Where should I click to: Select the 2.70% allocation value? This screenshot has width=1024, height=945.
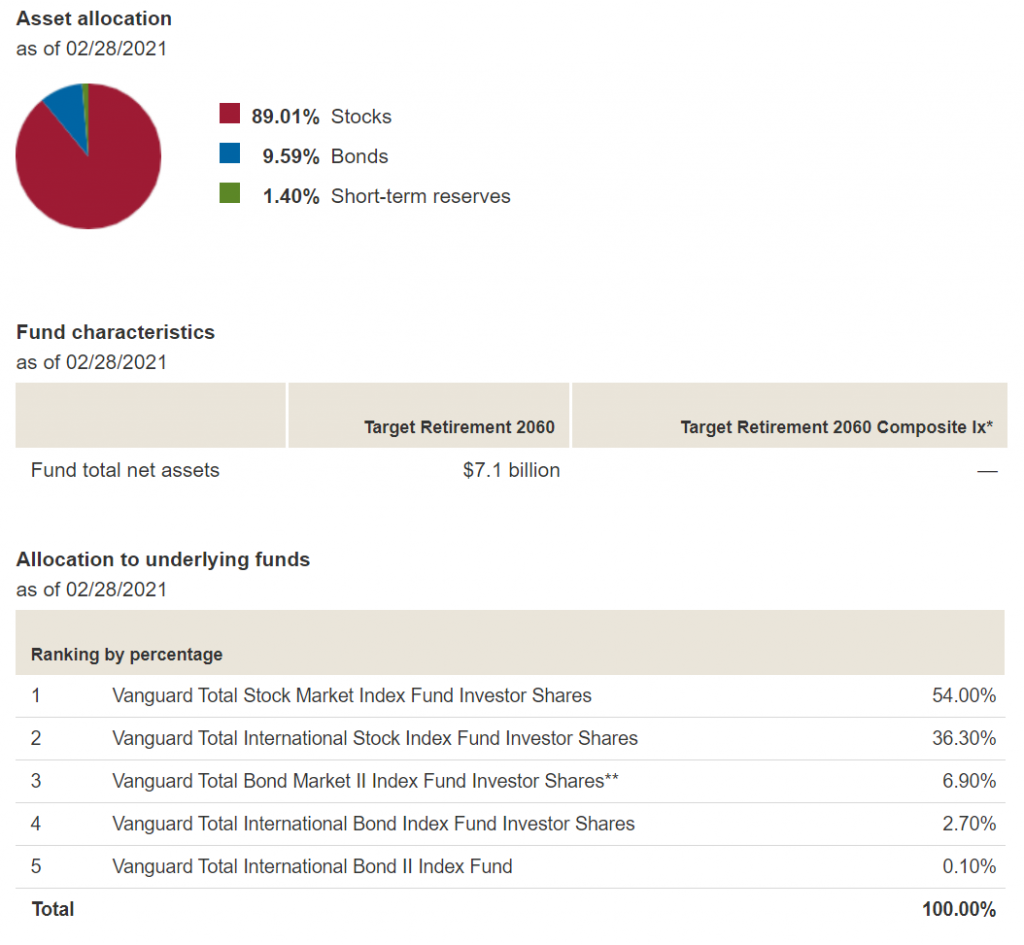coord(969,824)
